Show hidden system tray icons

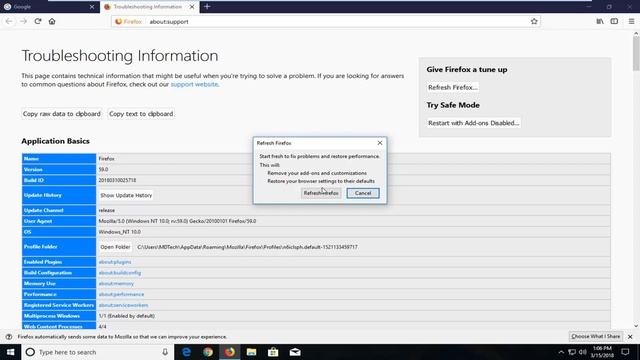coord(561,352)
